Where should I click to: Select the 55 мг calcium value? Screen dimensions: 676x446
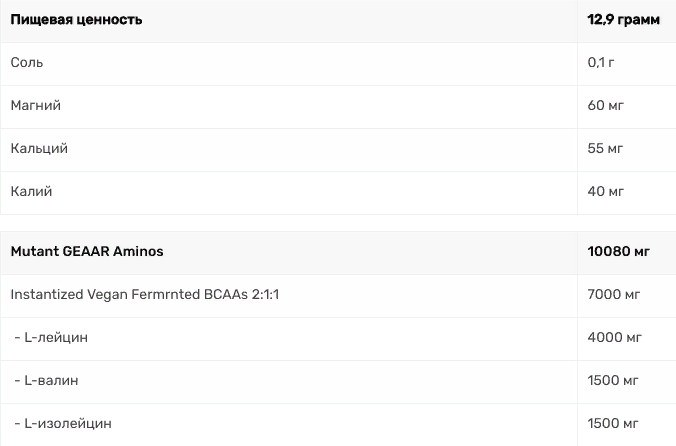click(605, 149)
